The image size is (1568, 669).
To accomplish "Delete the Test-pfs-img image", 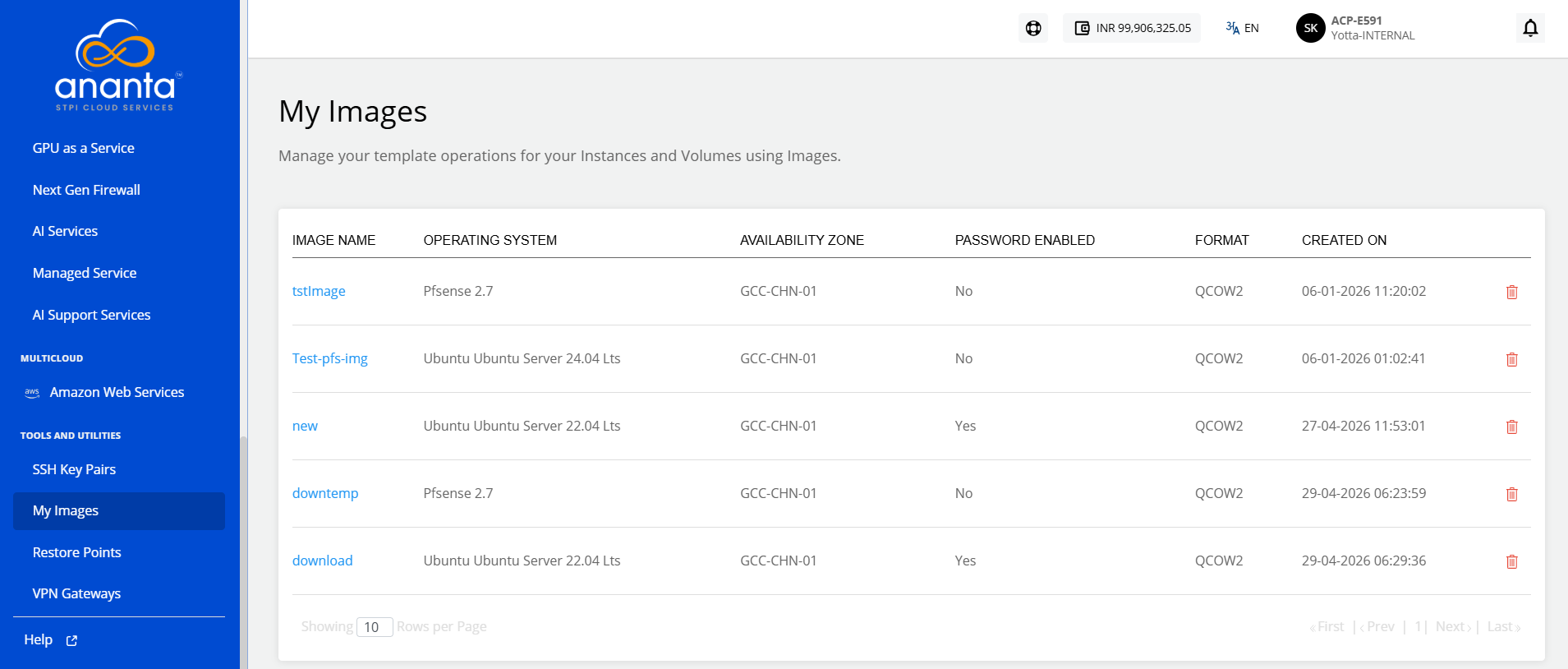I will (x=1512, y=359).
